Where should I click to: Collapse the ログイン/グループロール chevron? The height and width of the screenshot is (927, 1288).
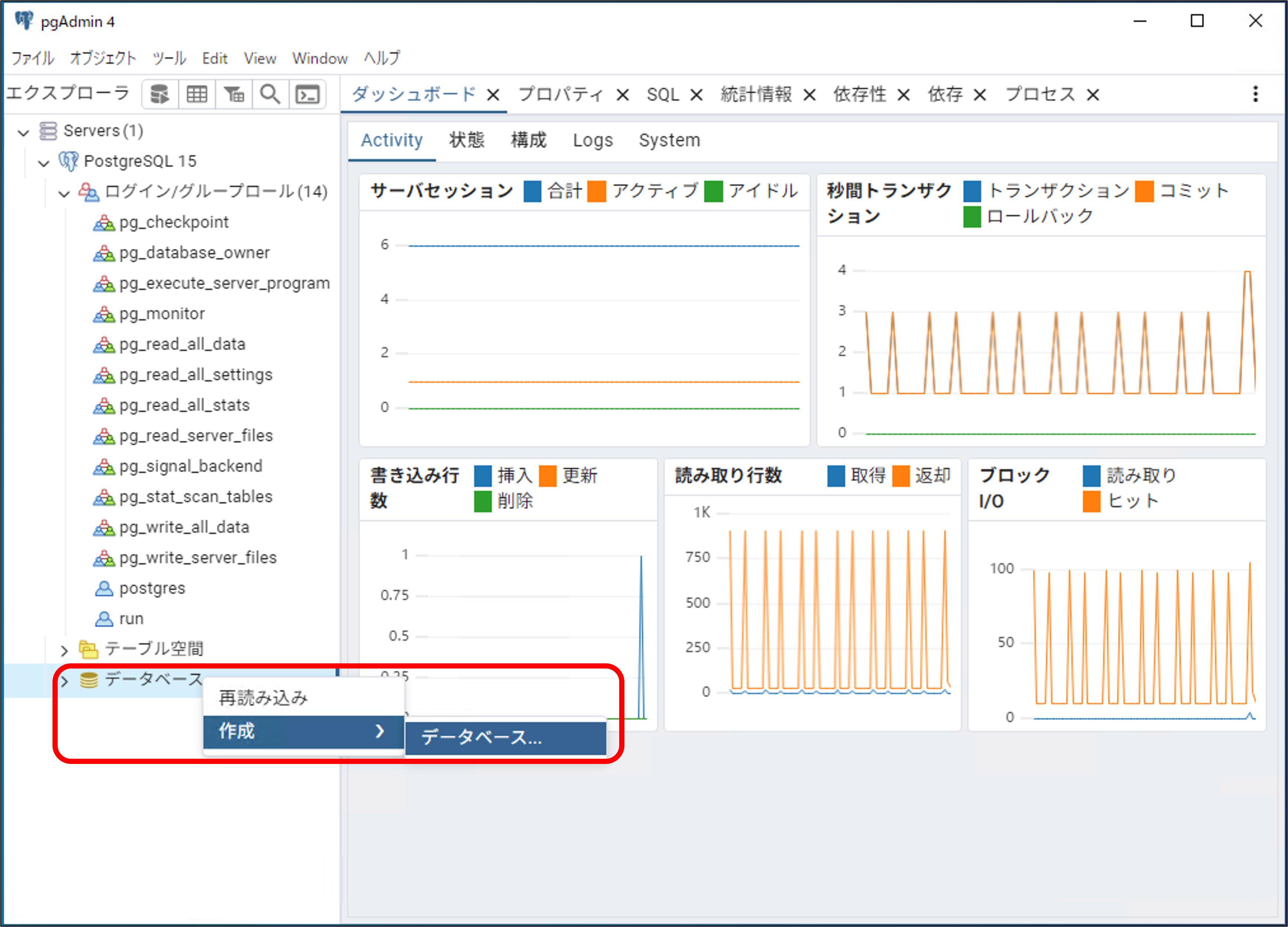(x=64, y=193)
